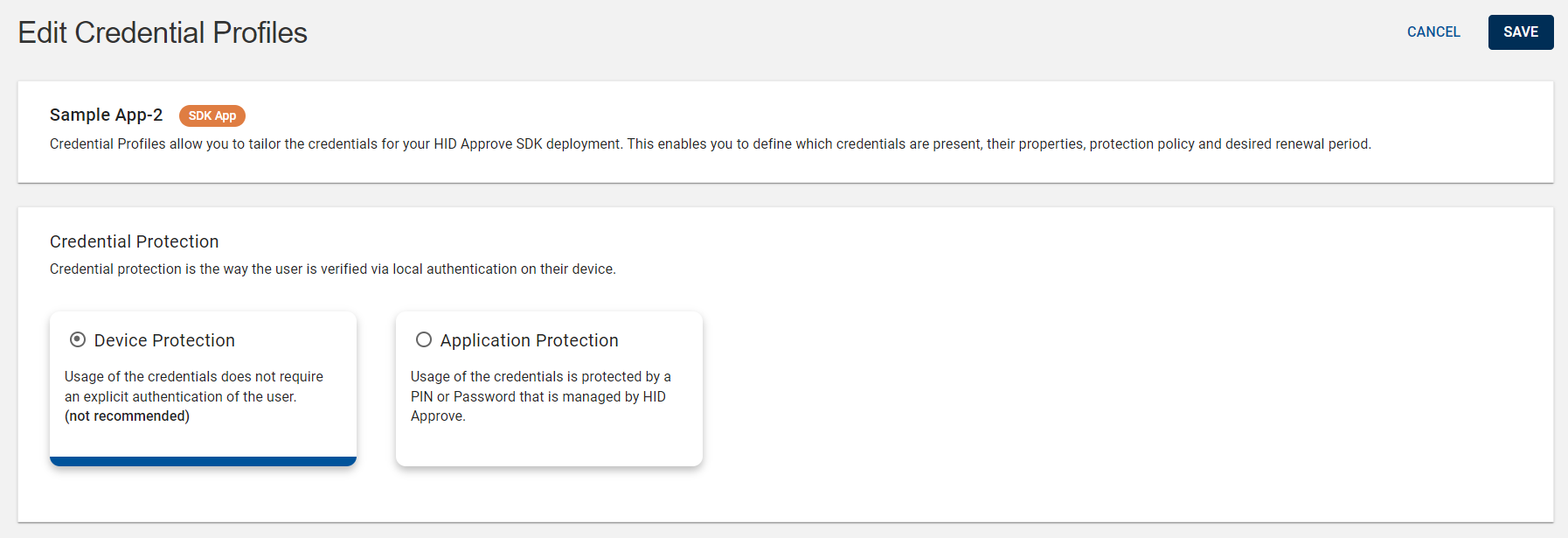Click the Sample App-2 app name
1568x538 pixels.
[x=106, y=115]
